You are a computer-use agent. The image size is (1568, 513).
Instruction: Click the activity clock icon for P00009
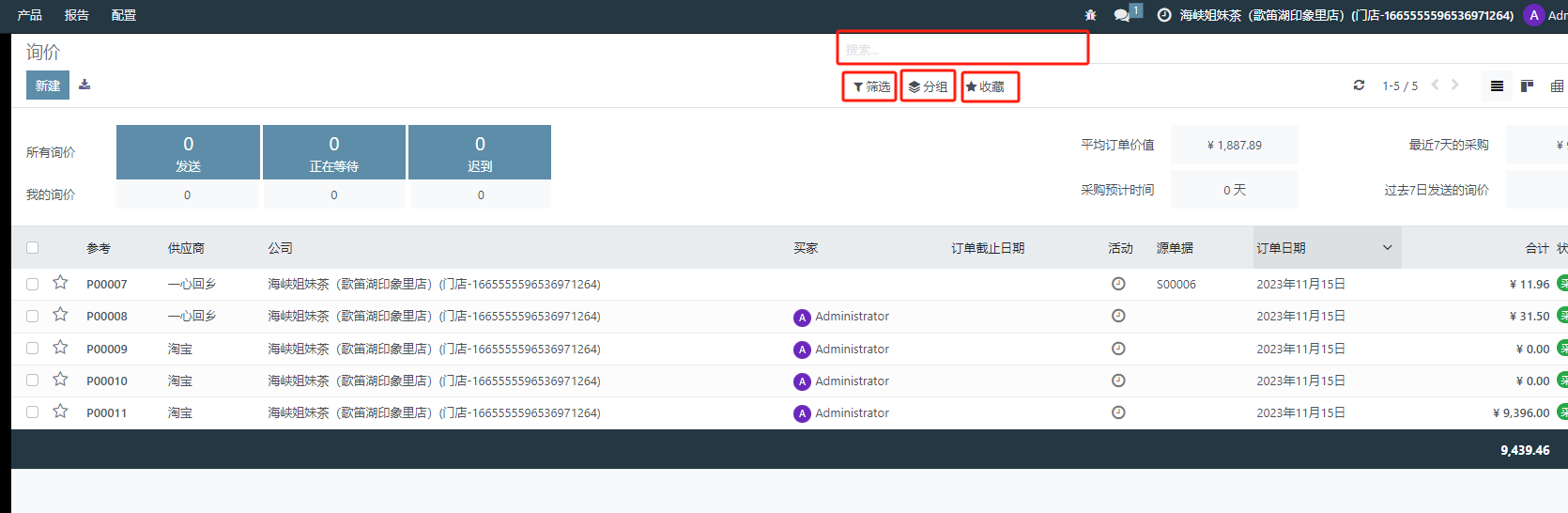(x=1118, y=349)
